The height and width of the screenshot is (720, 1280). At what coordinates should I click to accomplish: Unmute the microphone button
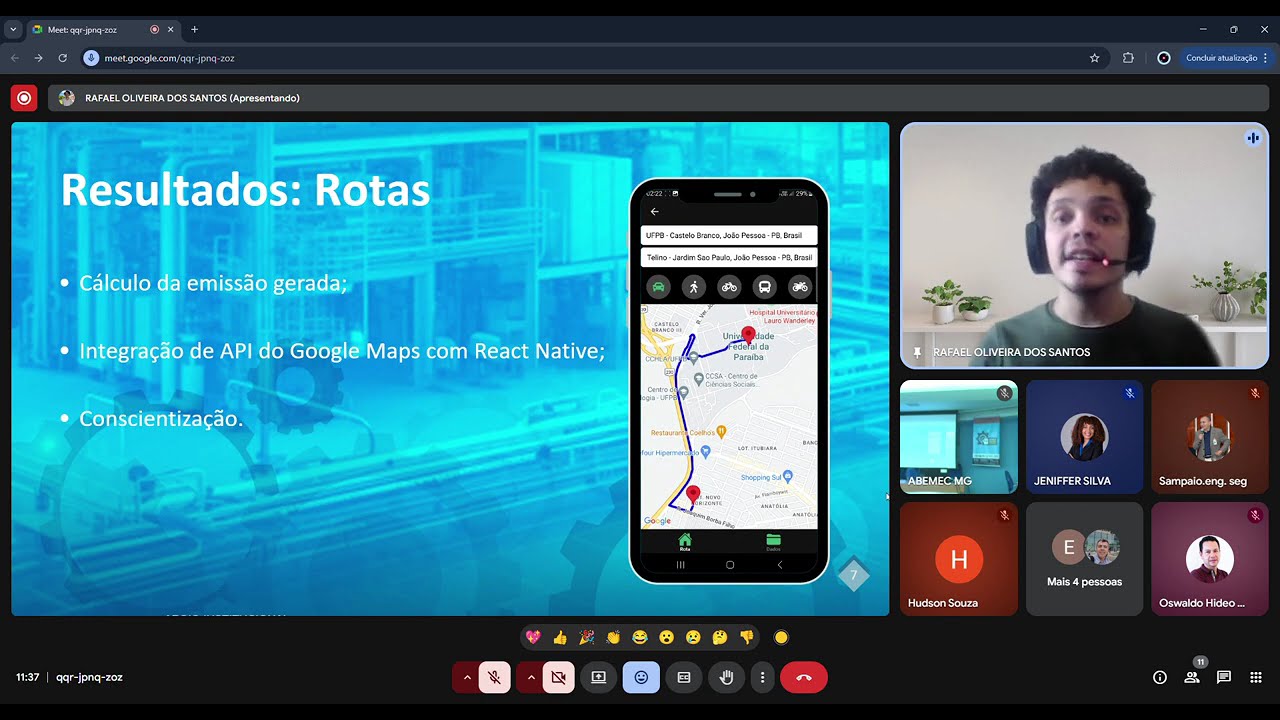tap(494, 677)
